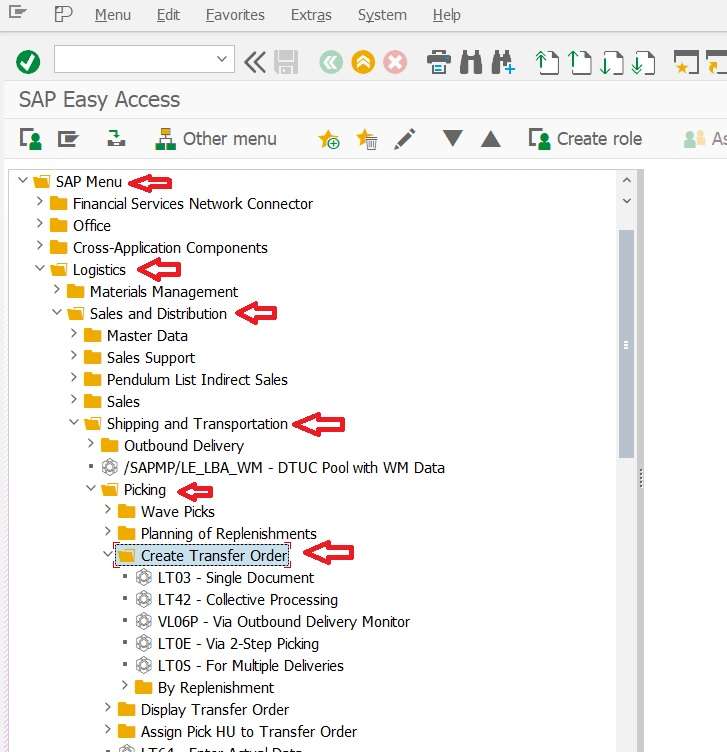Expand the Sales Support folder
The width and height of the screenshot is (727, 752).
74,356
